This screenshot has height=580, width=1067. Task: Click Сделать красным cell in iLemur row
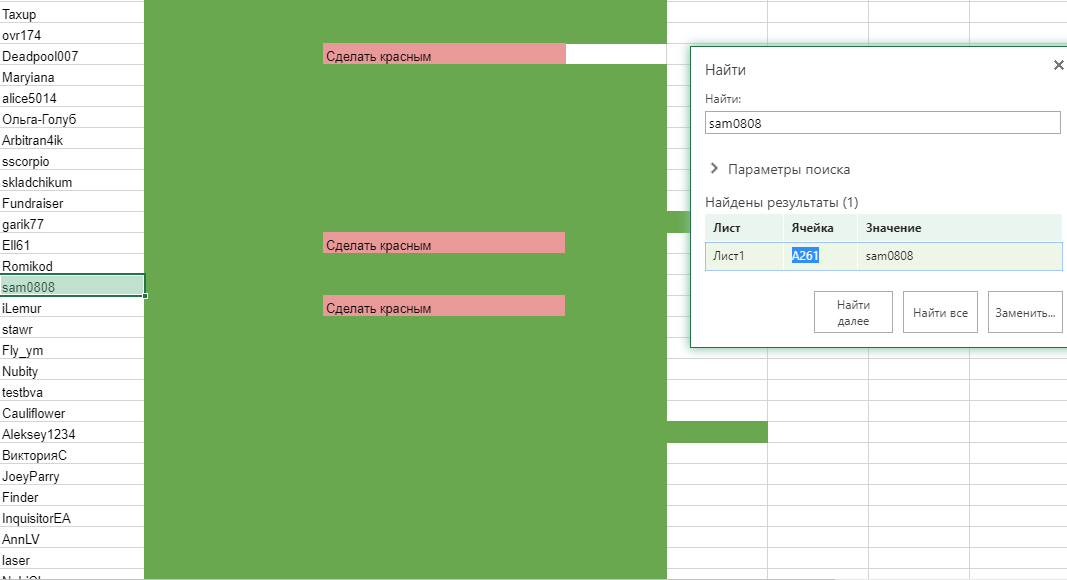444,306
